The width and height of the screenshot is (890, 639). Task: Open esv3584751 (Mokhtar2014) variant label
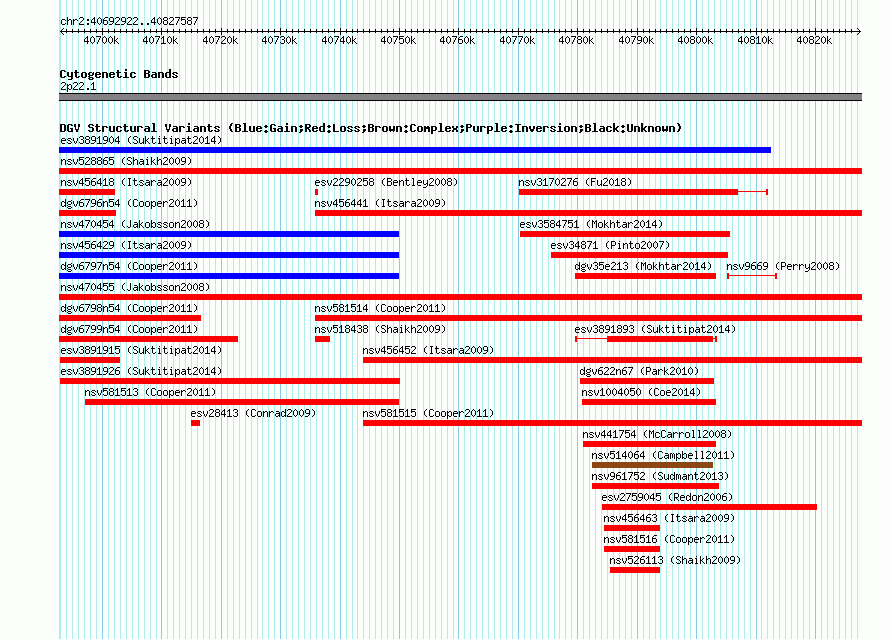click(x=591, y=224)
